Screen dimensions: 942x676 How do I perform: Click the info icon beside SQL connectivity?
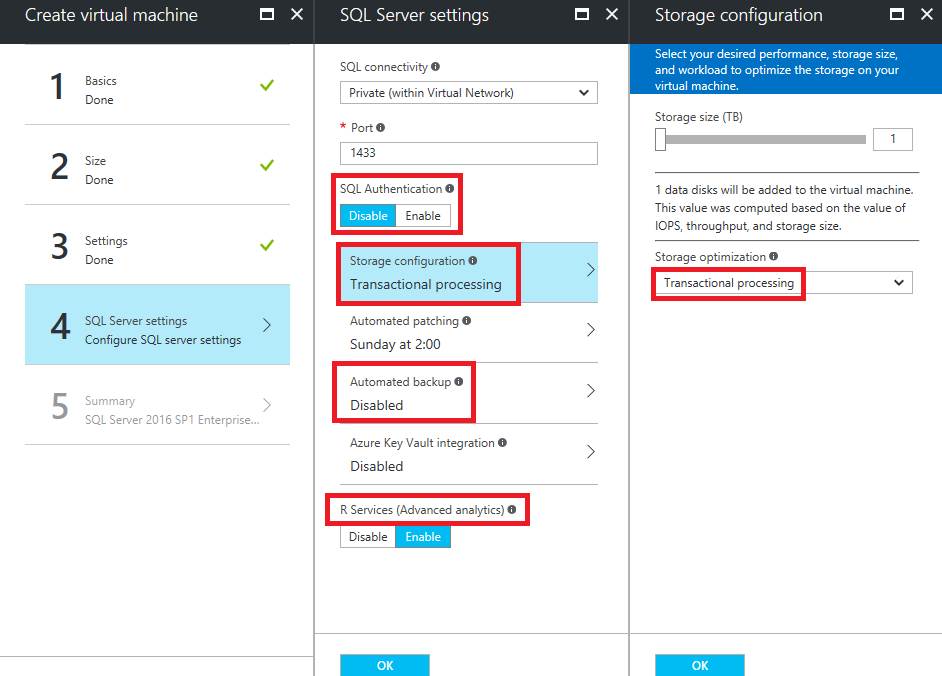pos(436,67)
